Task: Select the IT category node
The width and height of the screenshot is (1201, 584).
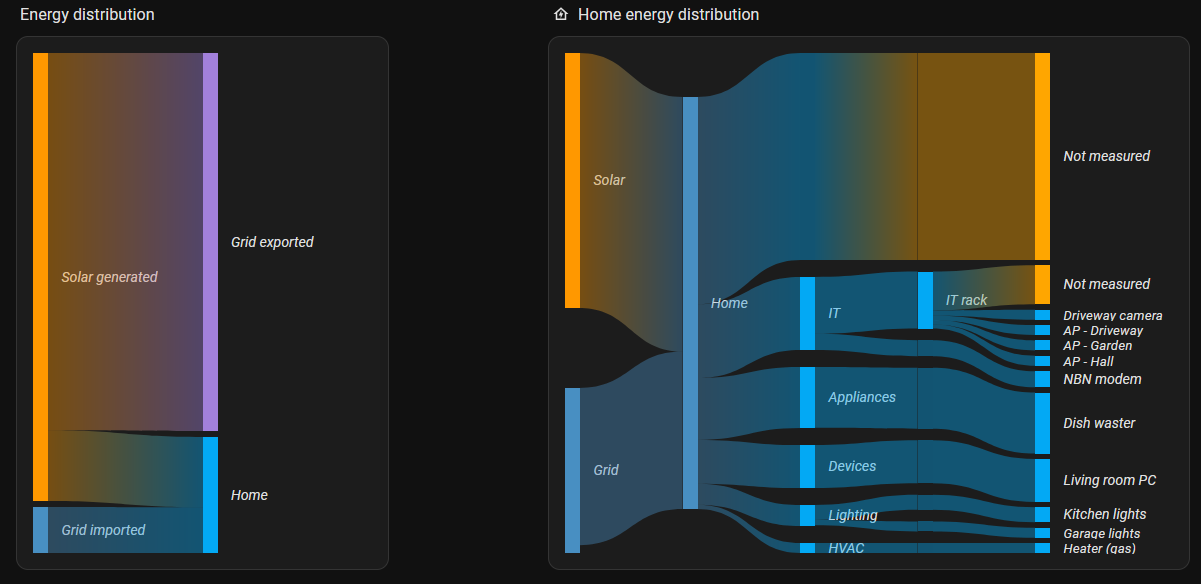Action: click(807, 313)
